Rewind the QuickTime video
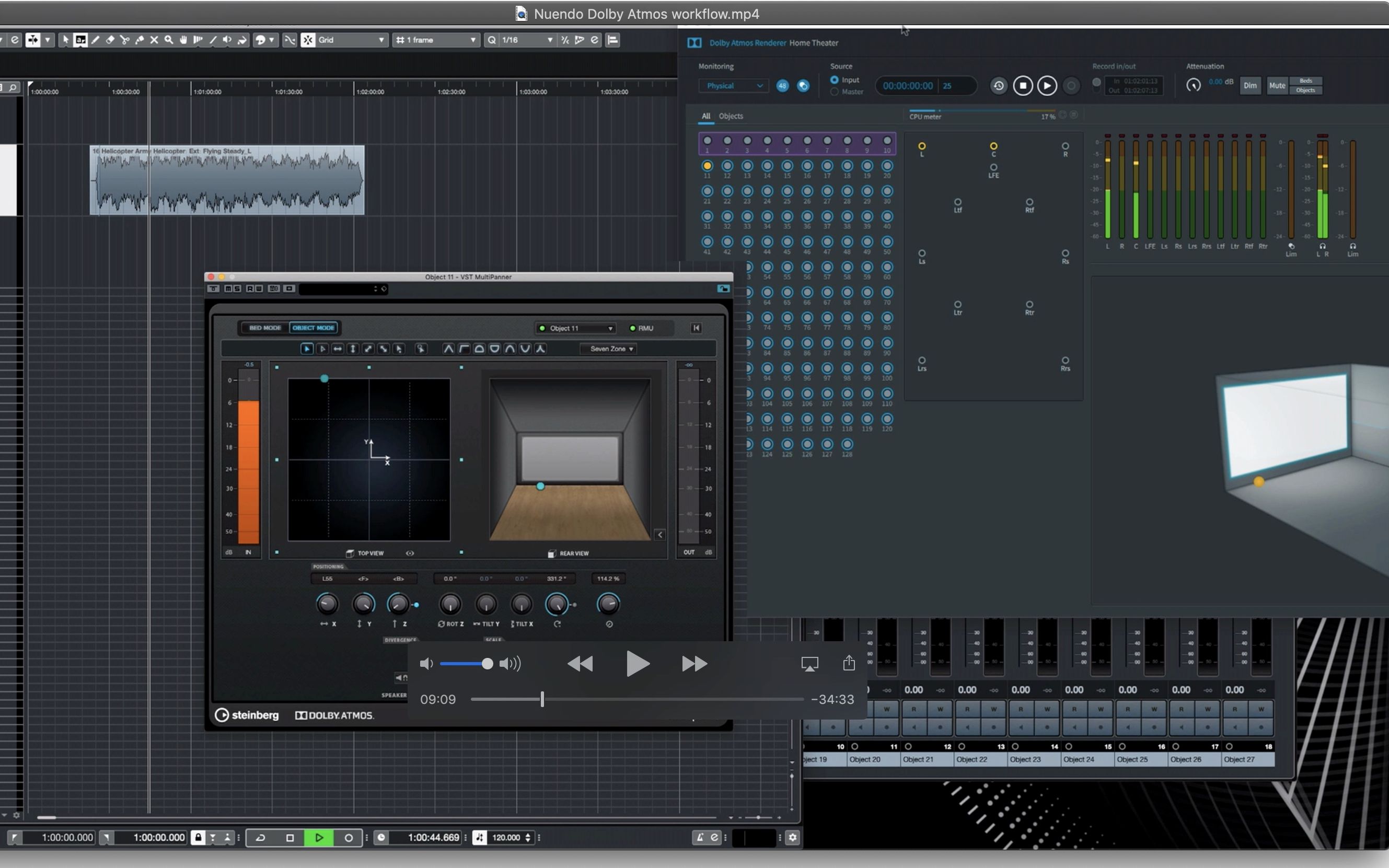This screenshot has height=868, width=1389. (x=580, y=664)
